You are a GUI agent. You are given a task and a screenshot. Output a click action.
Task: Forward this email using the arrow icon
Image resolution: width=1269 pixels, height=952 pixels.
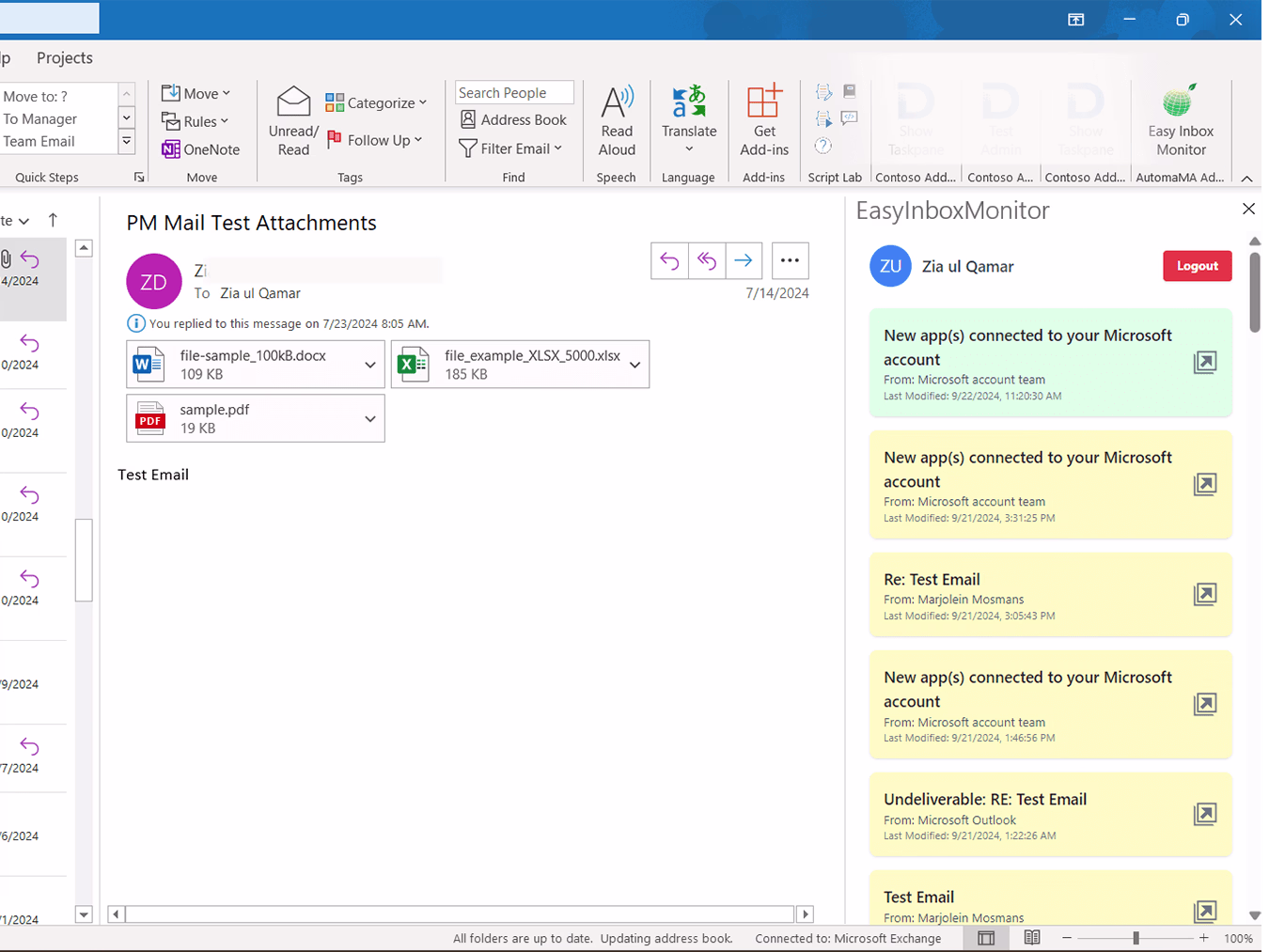coord(744,260)
